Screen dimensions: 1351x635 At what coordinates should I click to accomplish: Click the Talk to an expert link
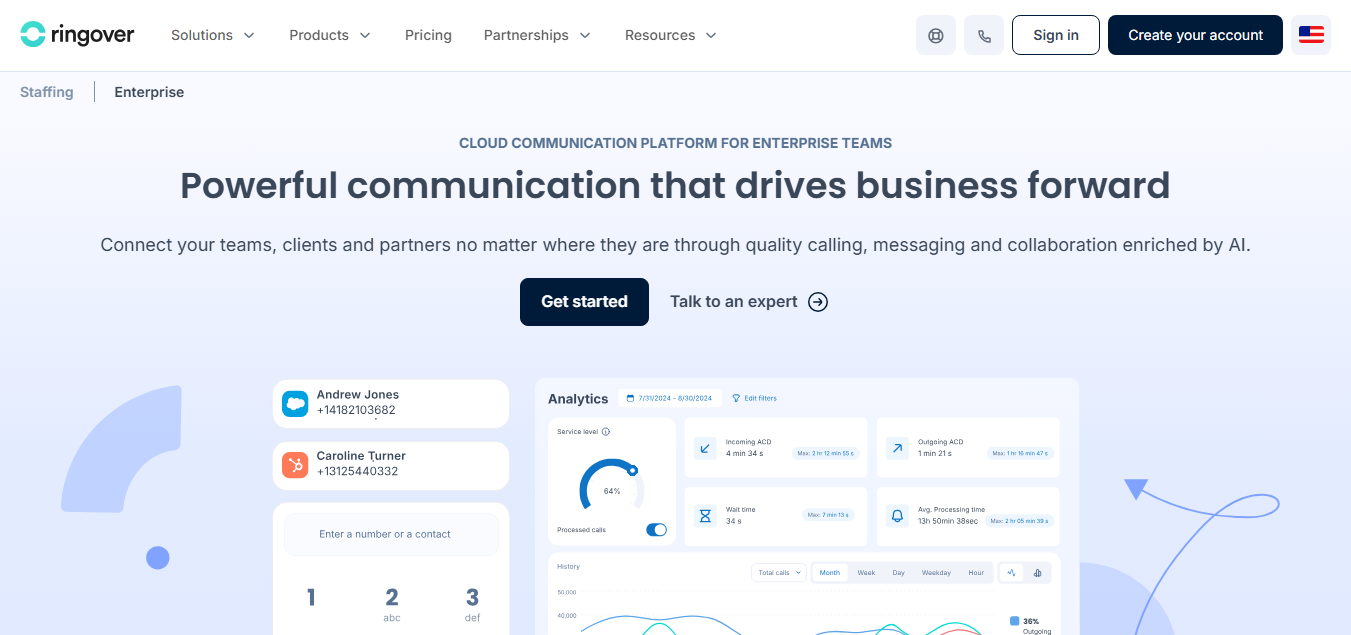(x=748, y=302)
